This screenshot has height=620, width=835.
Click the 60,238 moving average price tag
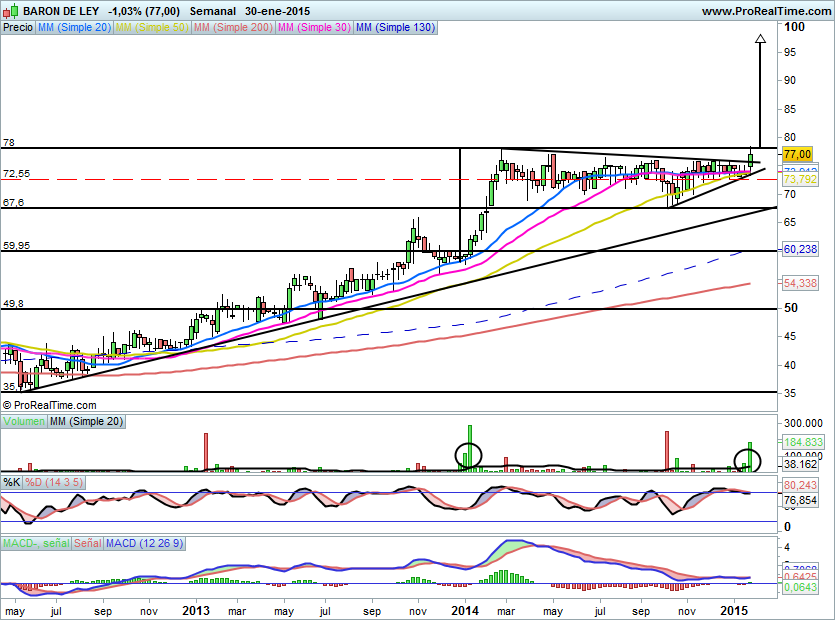[801, 249]
